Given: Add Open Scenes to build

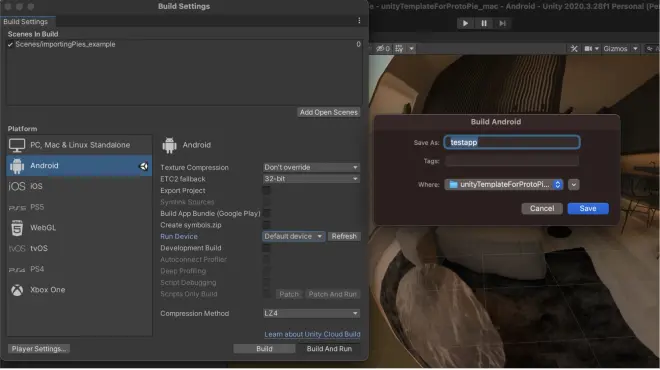Looking at the screenshot, I should coord(329,112).
